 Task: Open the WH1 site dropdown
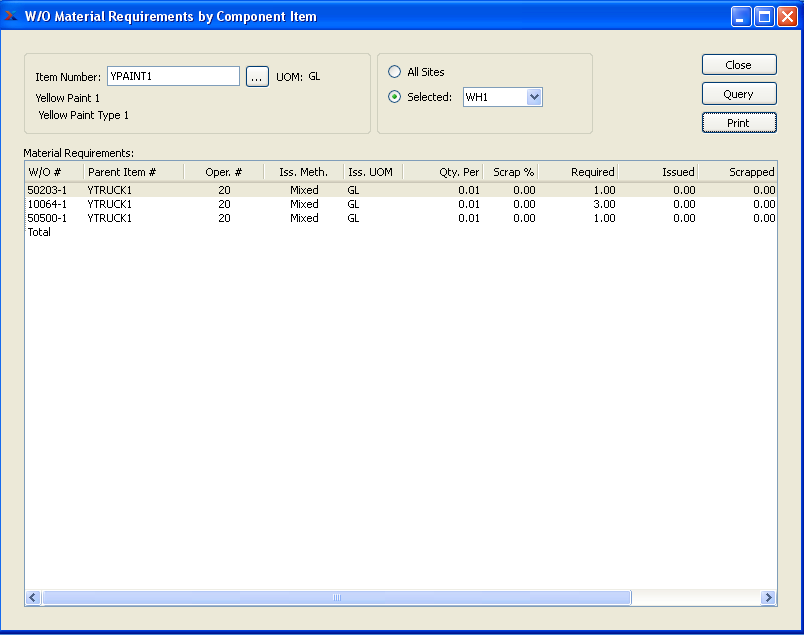533,97
